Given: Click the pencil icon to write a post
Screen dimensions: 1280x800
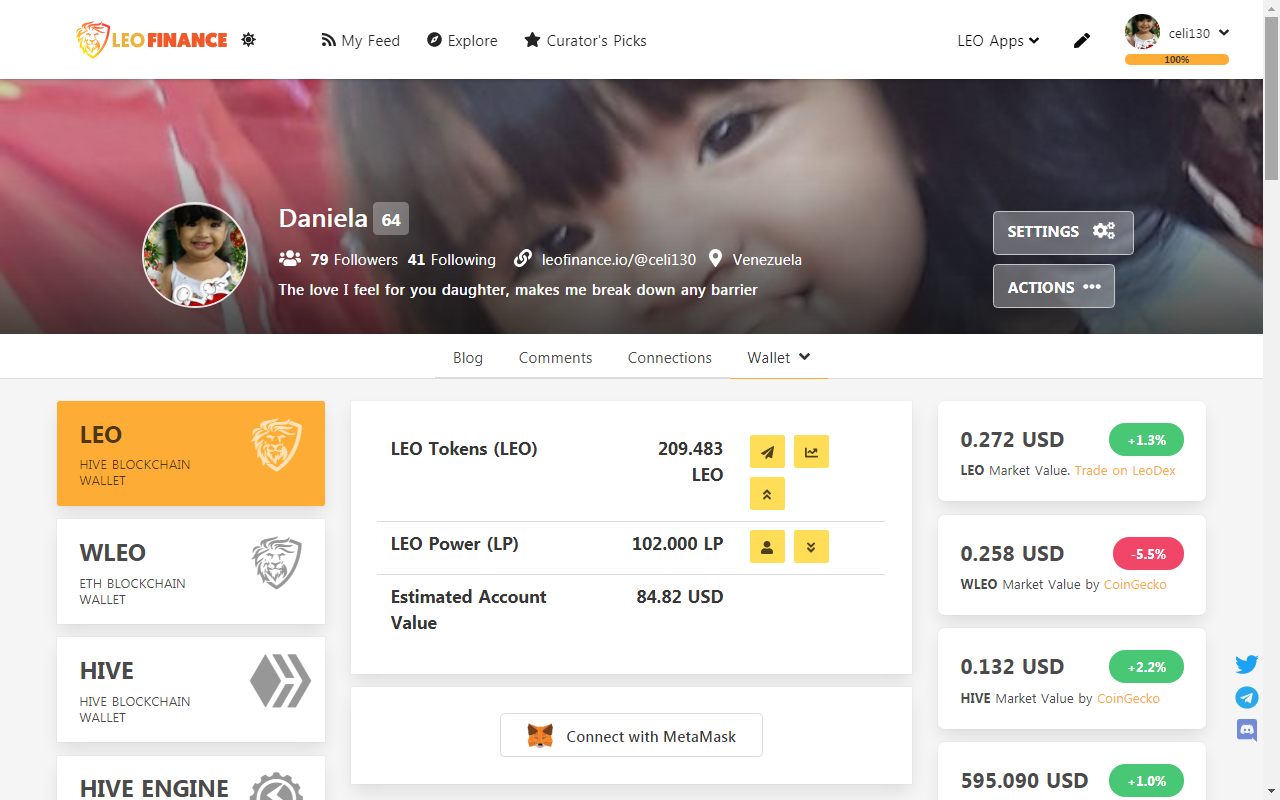Looking at the screenshot, I should coord(1082,40).
